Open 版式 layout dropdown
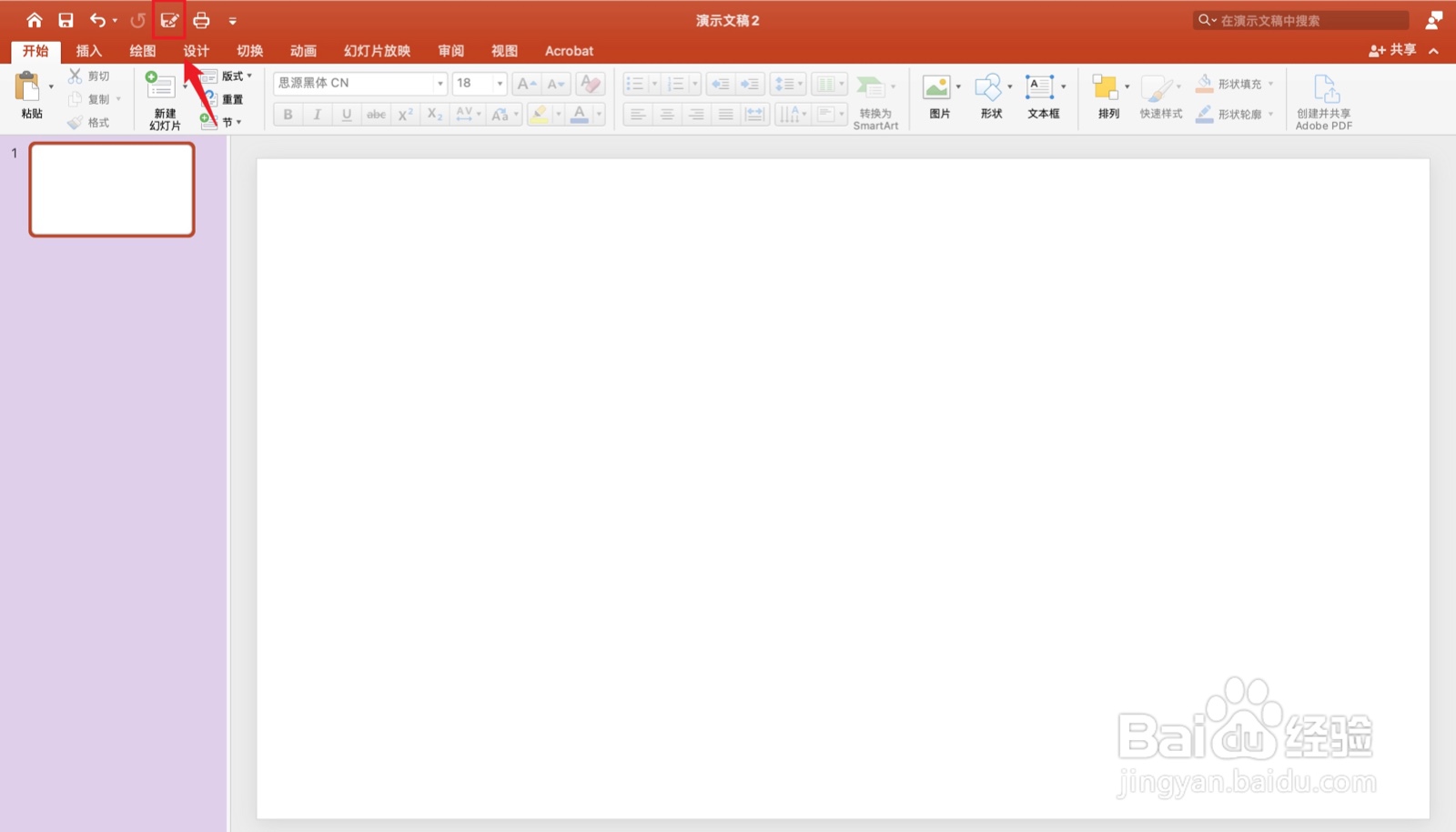Viewport: 1456px width, 832px height. (235, 76)
